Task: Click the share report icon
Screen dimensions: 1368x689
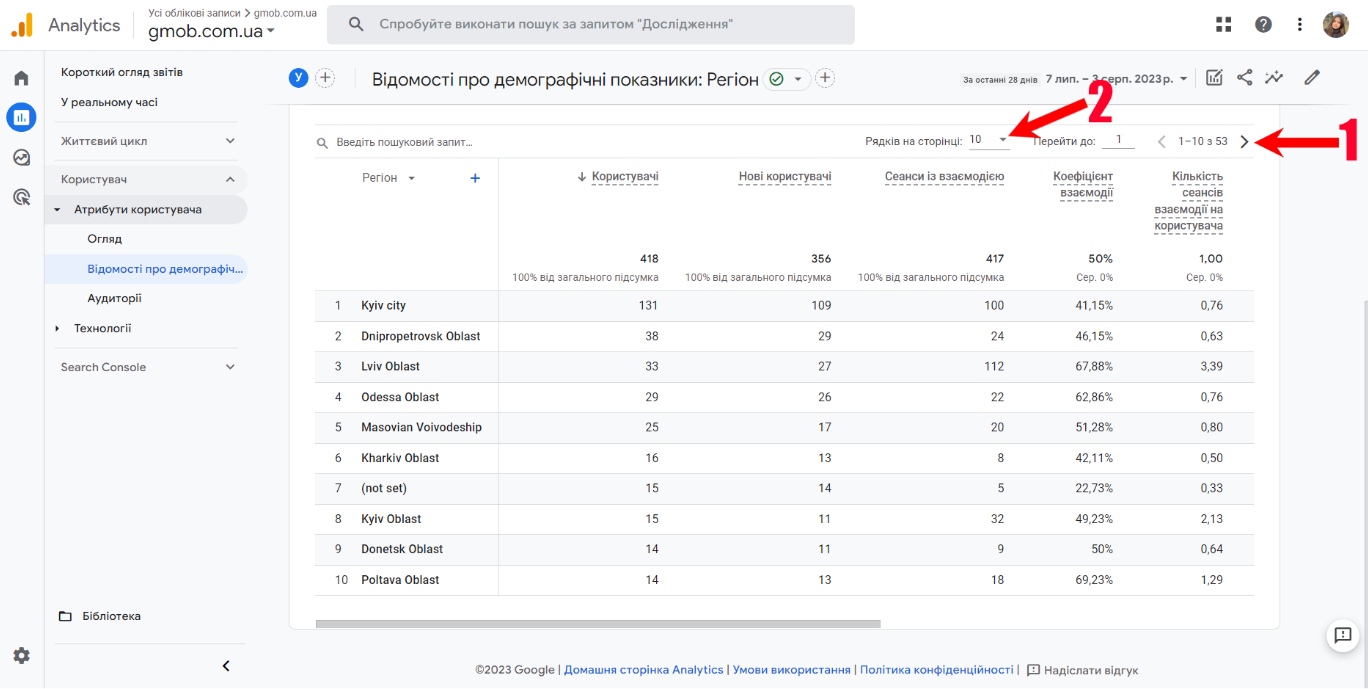Action: tap(1244, 76)
